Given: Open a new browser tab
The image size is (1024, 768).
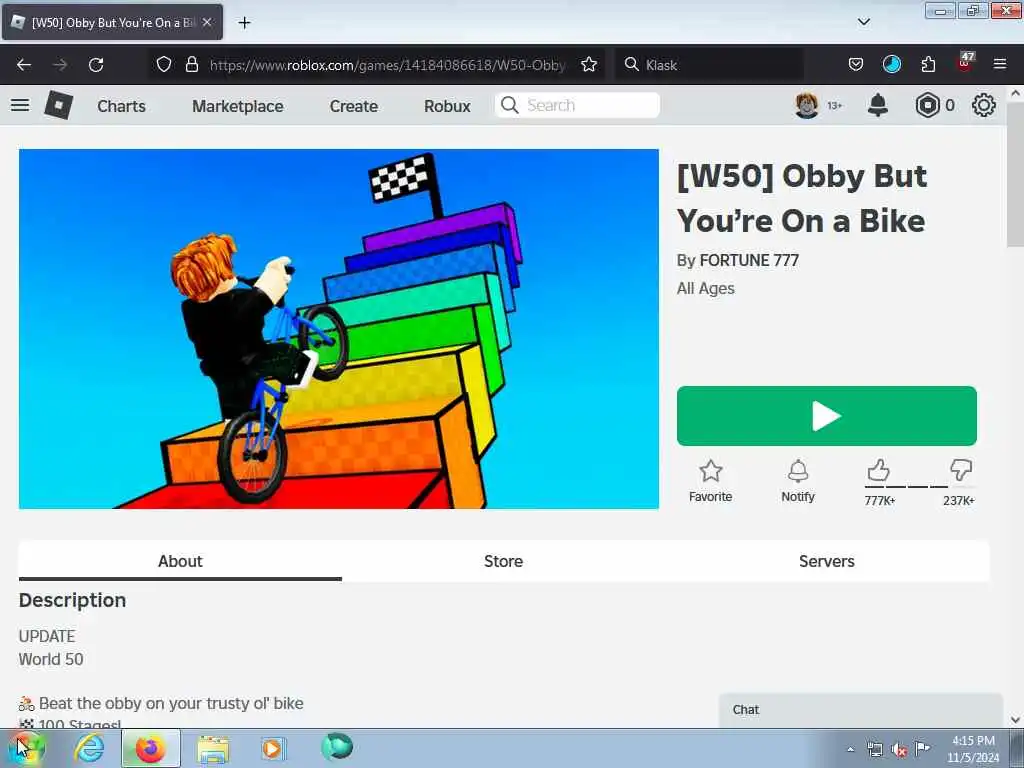Looking at the screenshot, I should [x=244, y=23].
